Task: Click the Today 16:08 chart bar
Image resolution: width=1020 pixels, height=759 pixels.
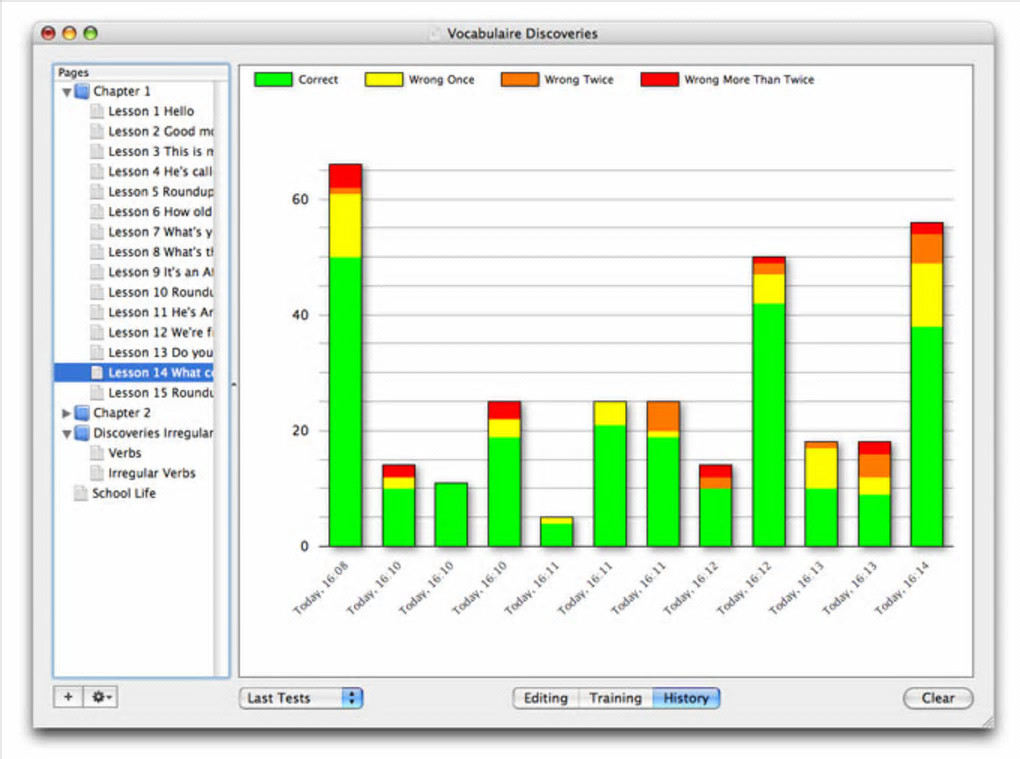Action: 345,355
